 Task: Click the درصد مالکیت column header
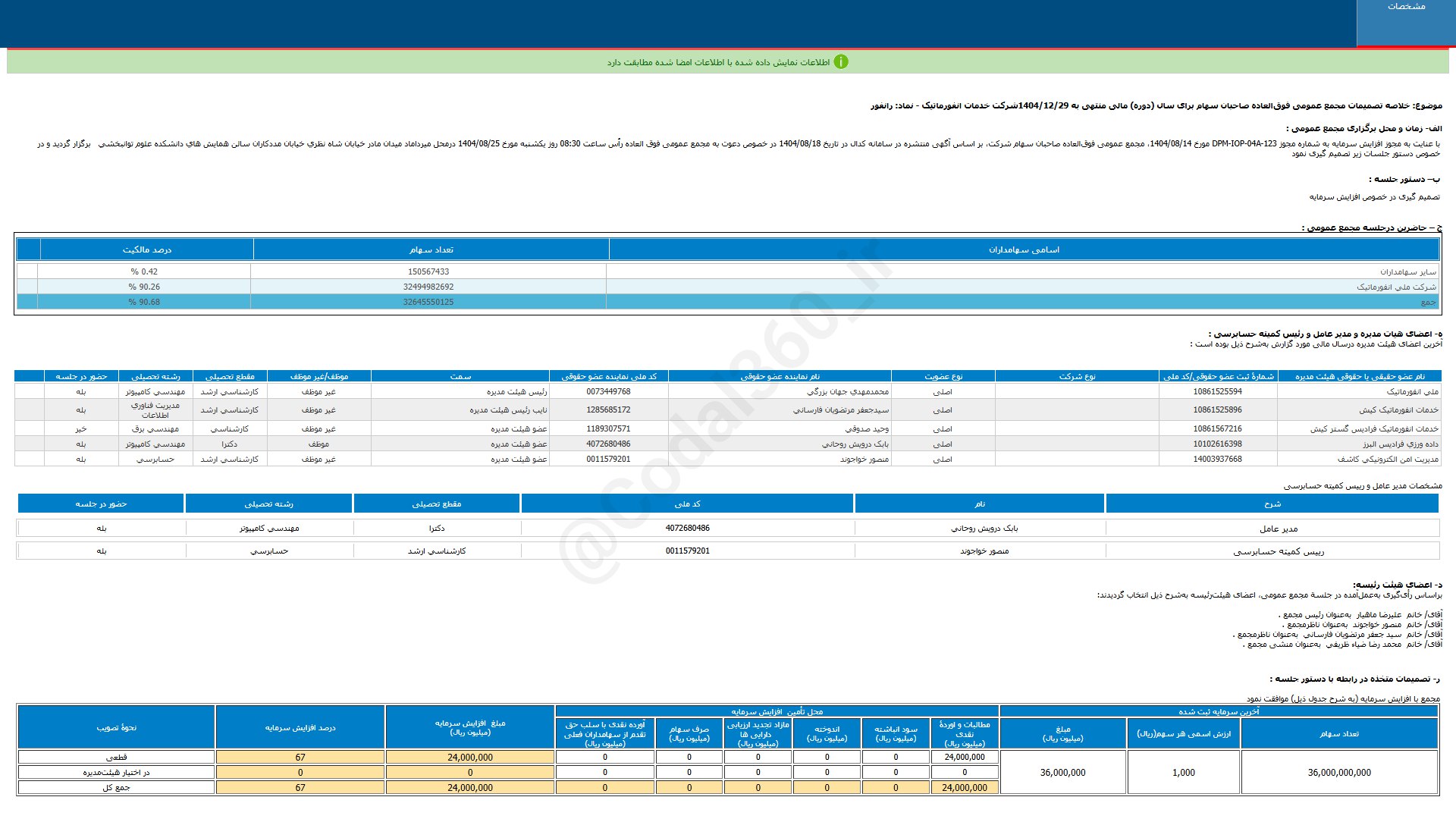click(146, 249)
